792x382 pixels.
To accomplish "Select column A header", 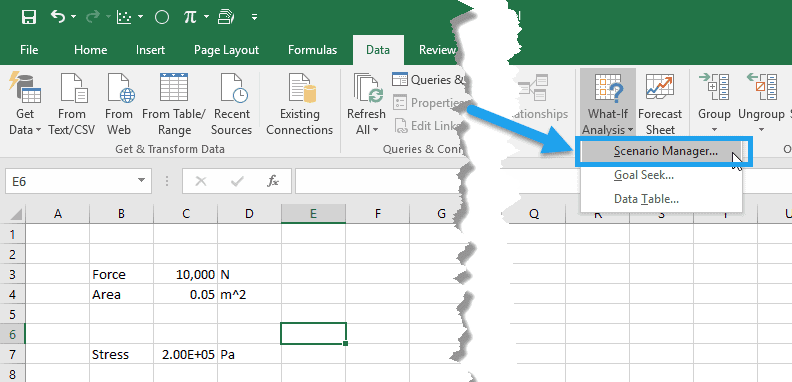I will (58, 214).
